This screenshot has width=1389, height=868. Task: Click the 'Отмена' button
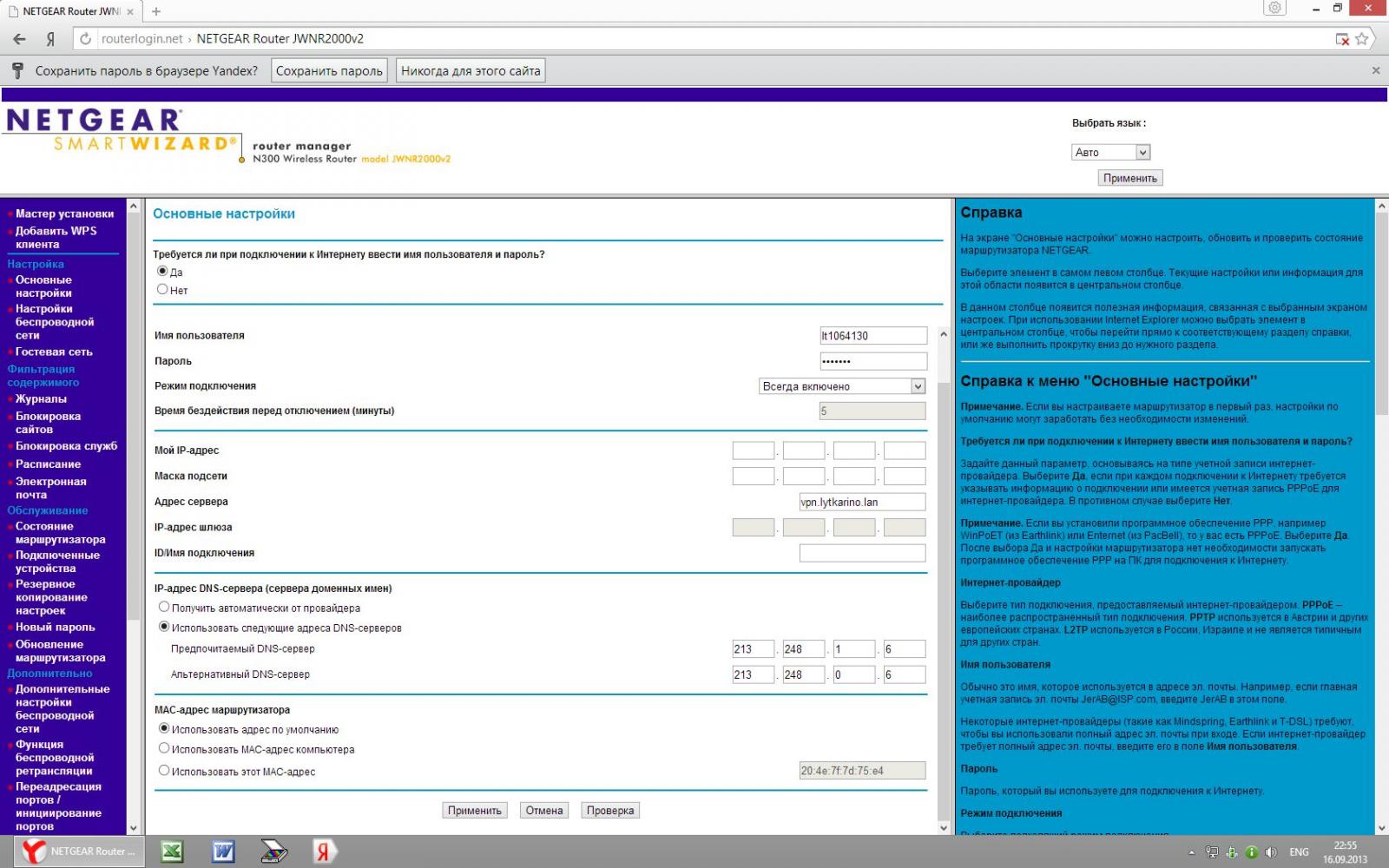(x=544, y=811)
